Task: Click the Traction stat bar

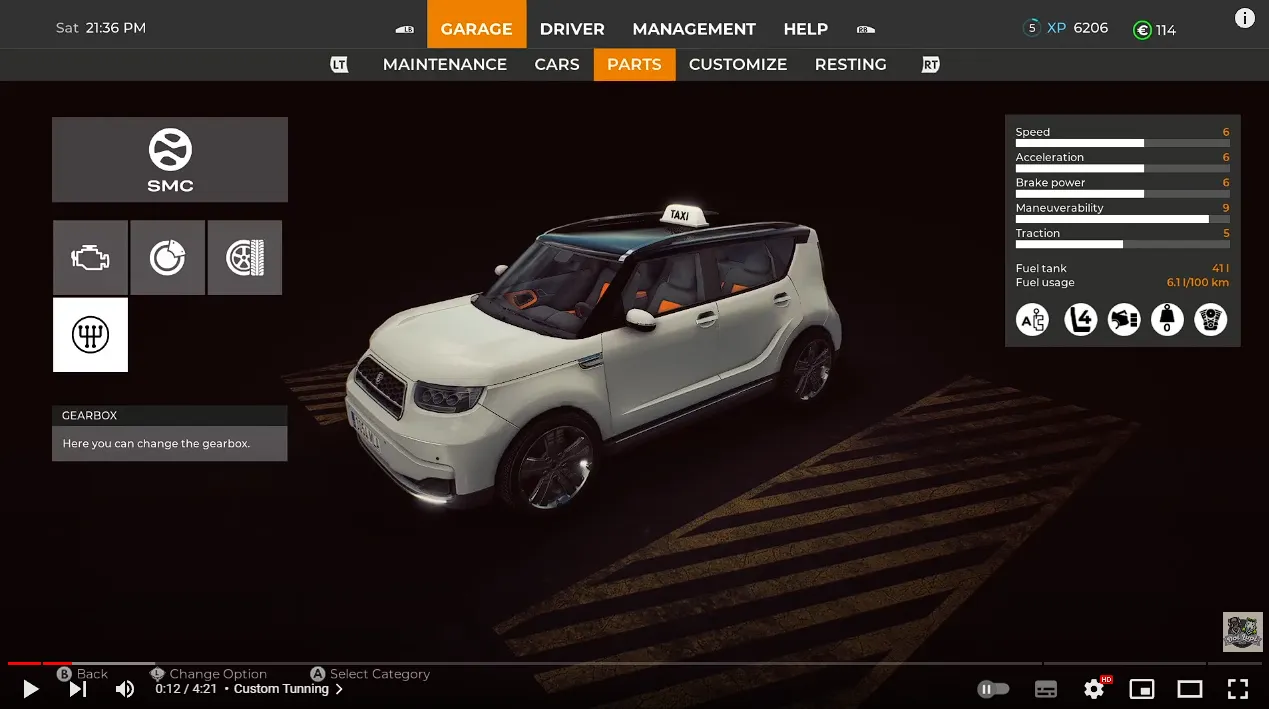Action: pyautogui.click(x=1122, y=244)
